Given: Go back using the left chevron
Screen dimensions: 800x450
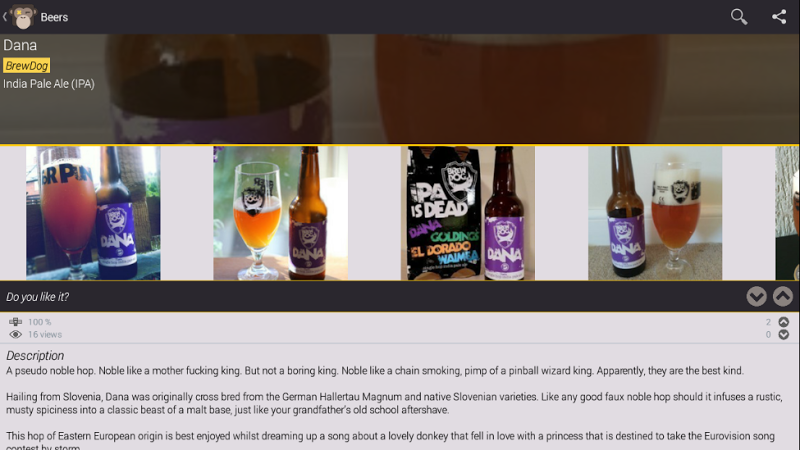Looking at the screenshot, I should pos(5,17).
